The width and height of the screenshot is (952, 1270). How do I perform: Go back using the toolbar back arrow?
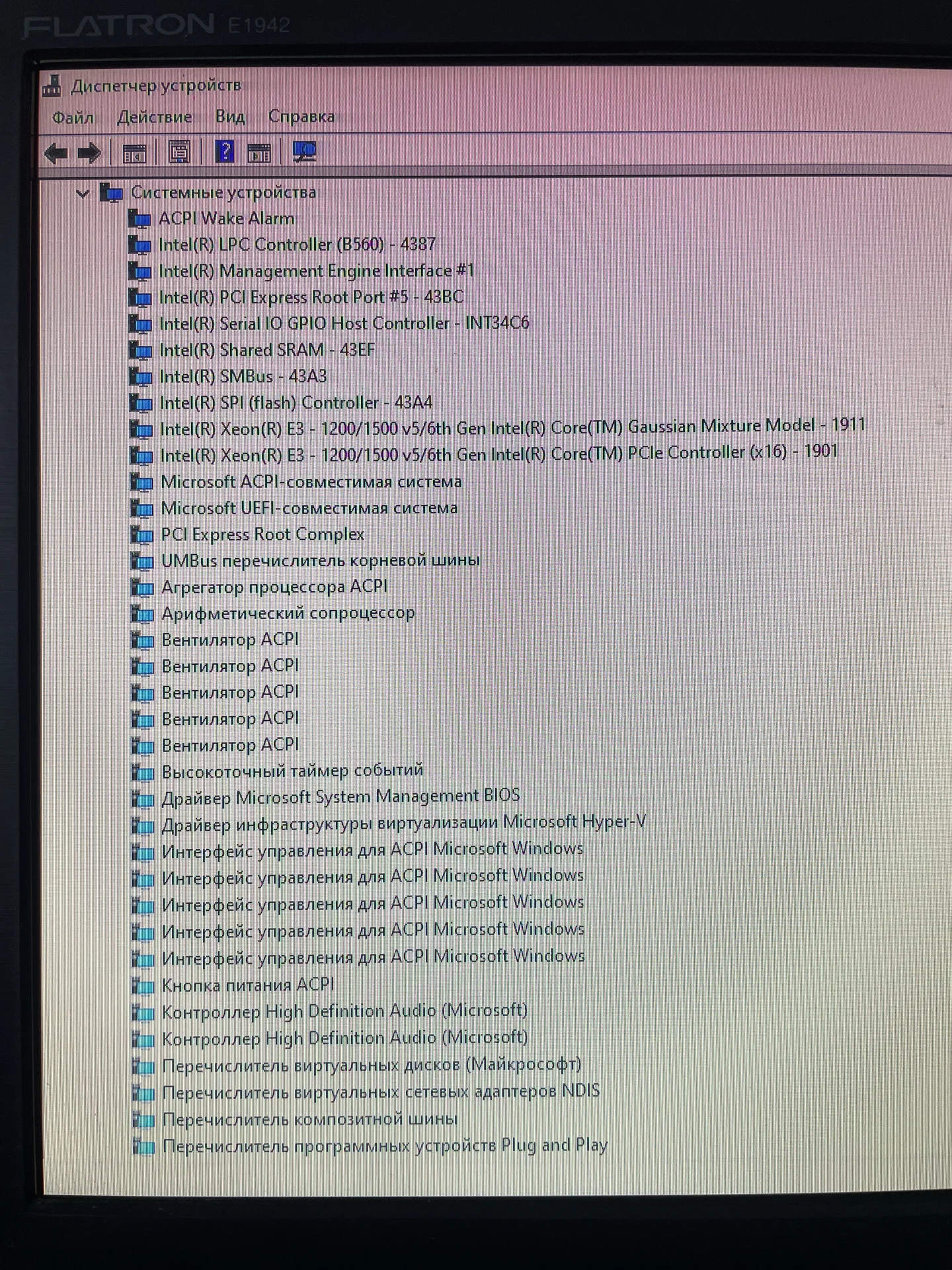(56, 153)
